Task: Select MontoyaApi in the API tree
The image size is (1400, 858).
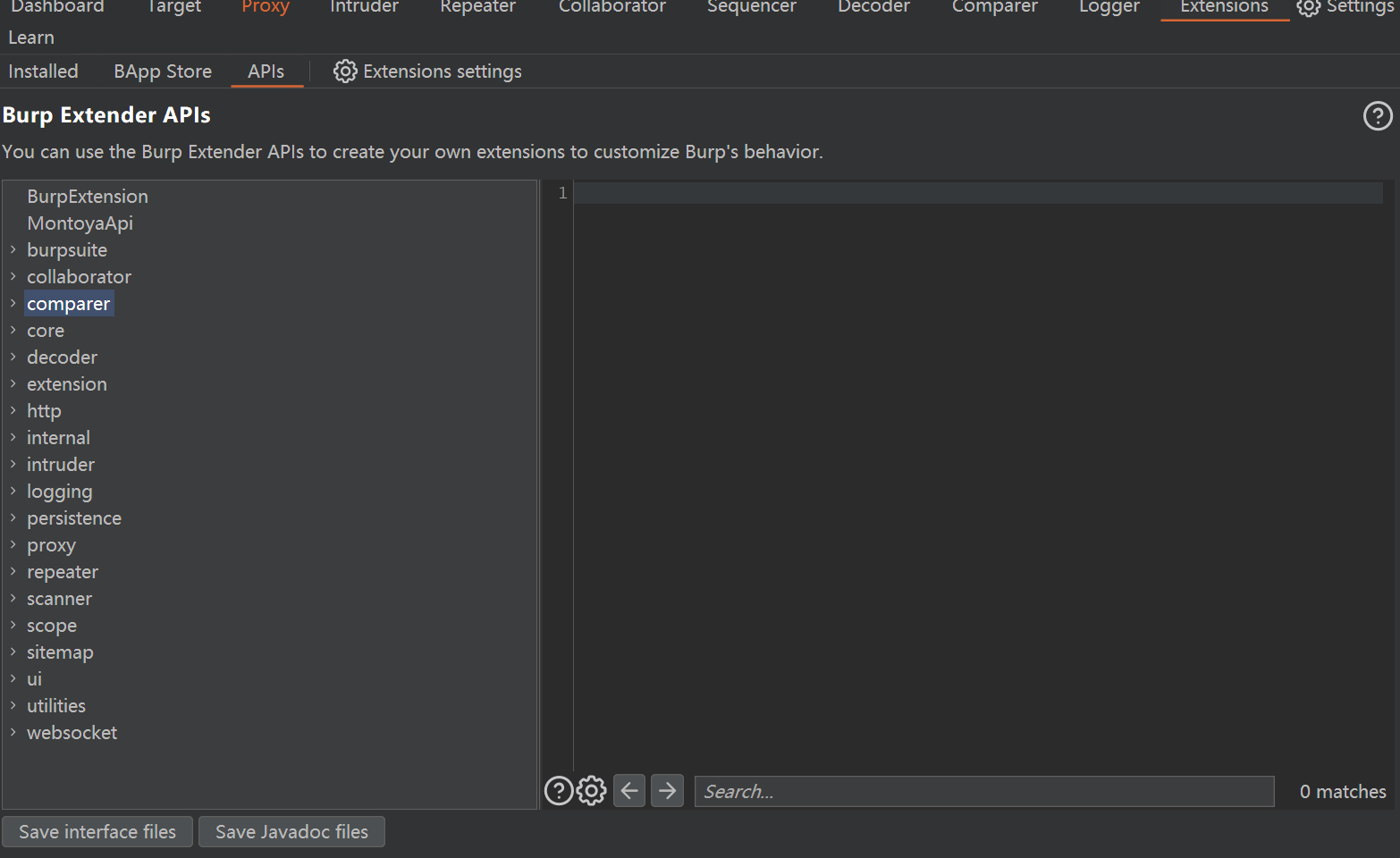Action: (x=80, y=223)
